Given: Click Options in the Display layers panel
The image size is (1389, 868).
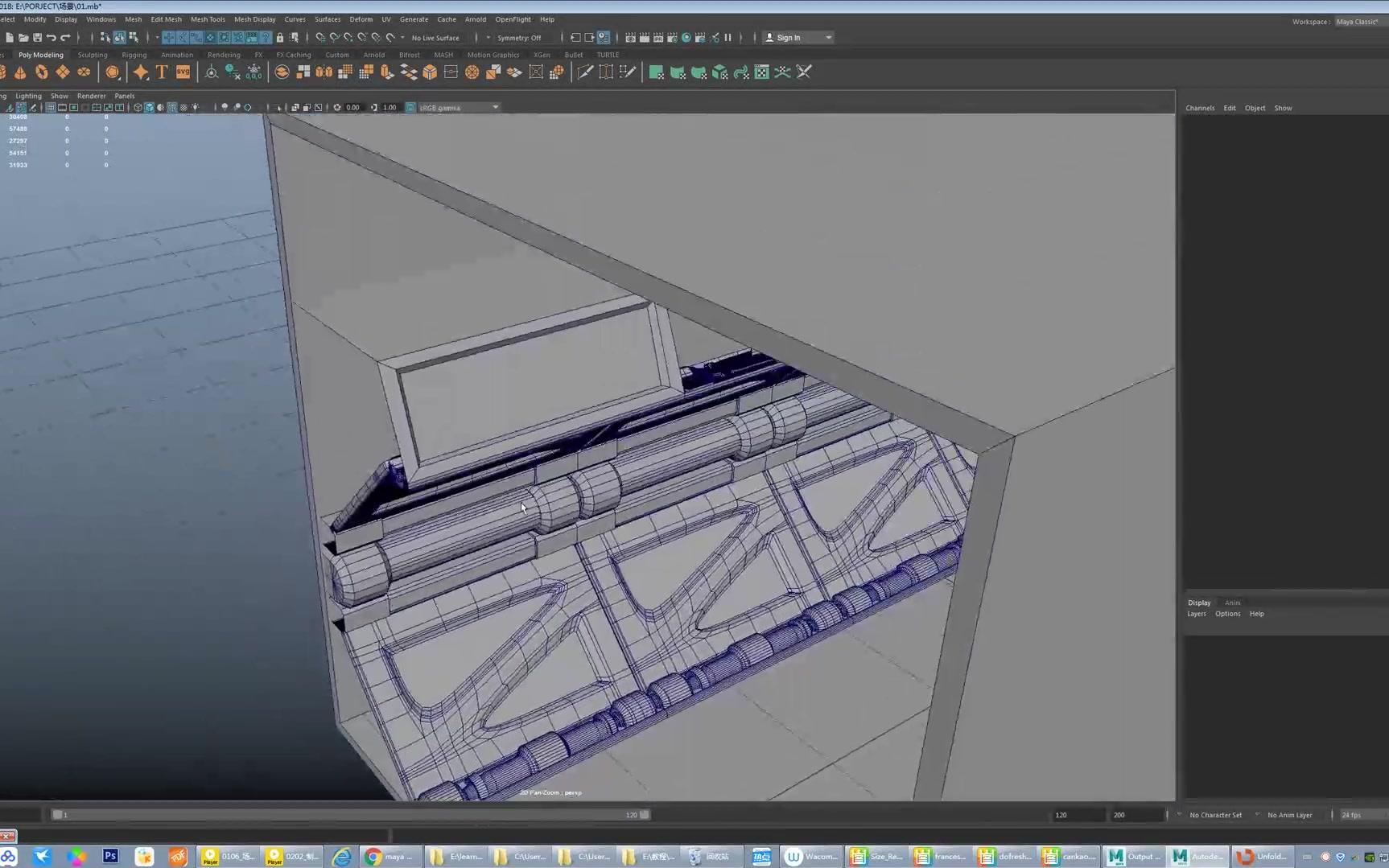Looking at the screenshot, I should coord(1227,613).
